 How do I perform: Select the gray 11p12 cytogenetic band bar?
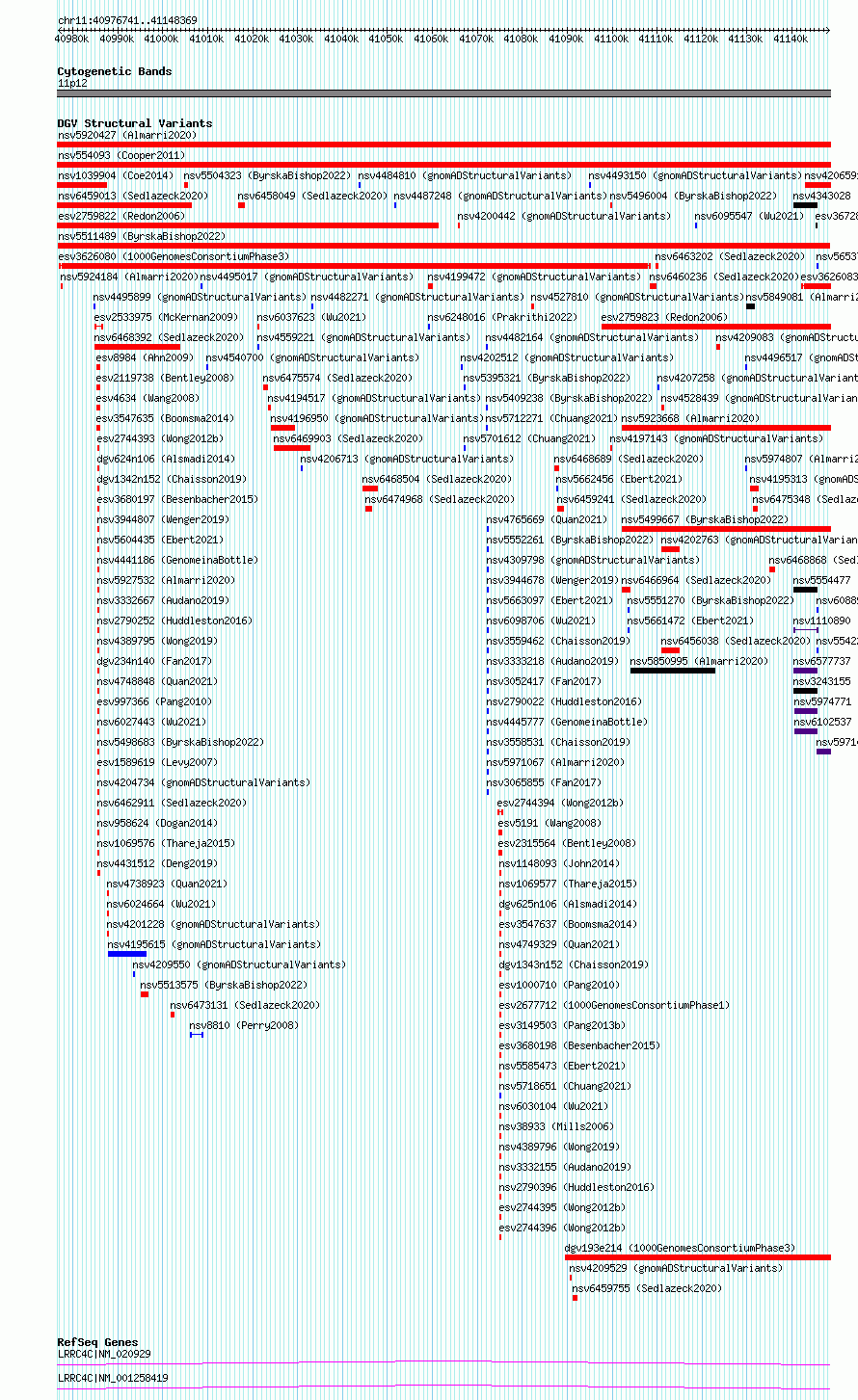point(443,93)
